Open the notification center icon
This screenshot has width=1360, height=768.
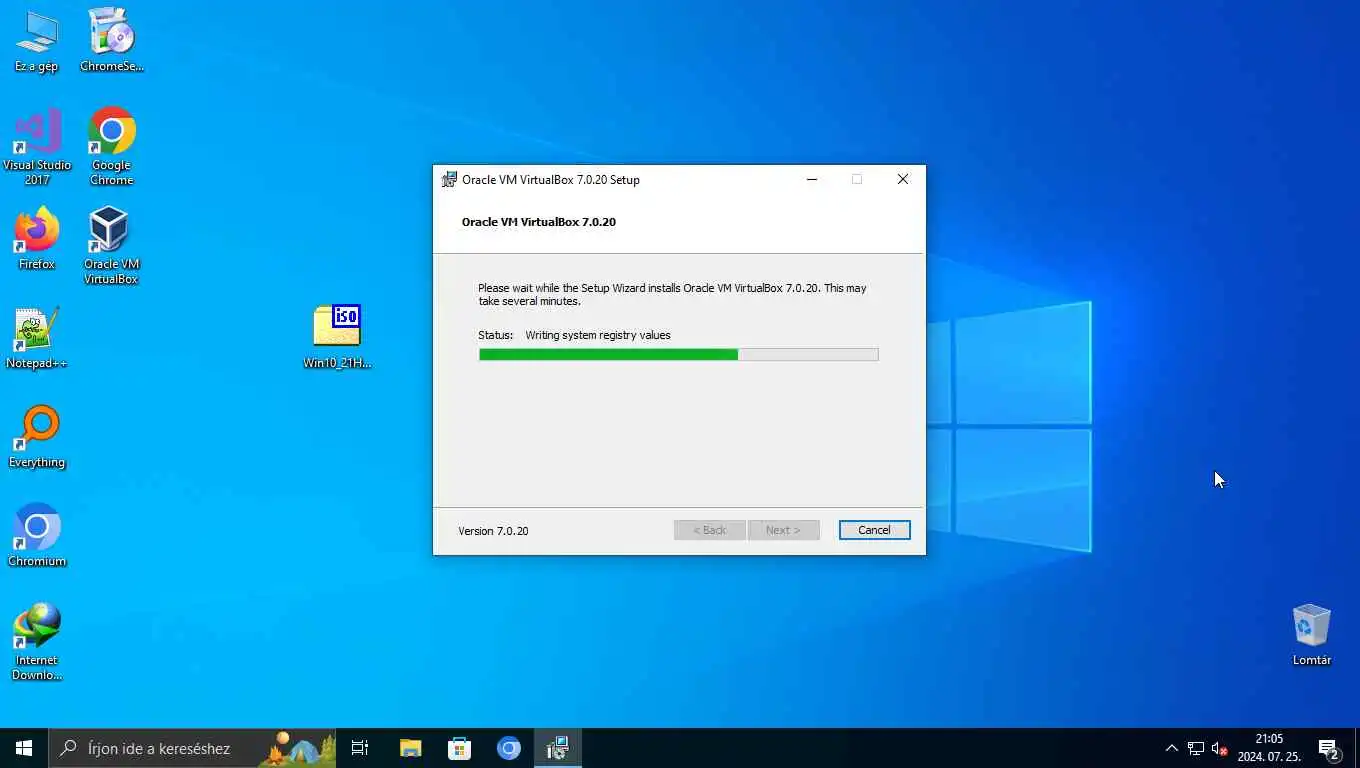click(1329, 748)
